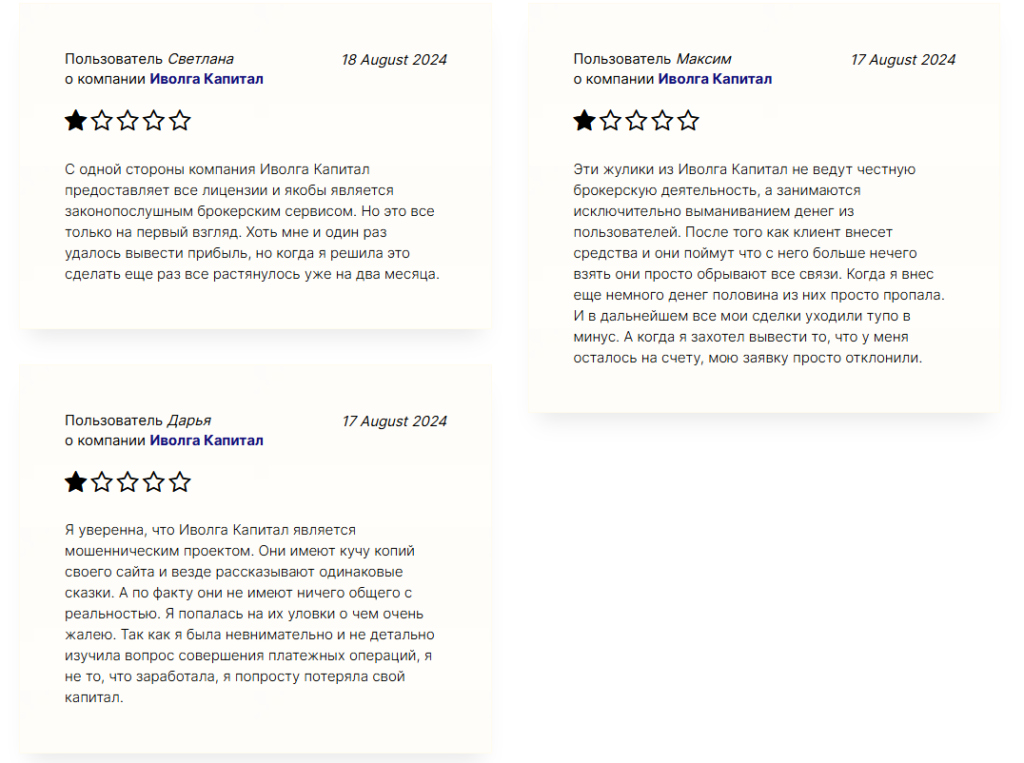This screenshot has width=1024, height=763.
Task: Open Иволга Капитал link in Светлана's review
Action: click(206, 79)
